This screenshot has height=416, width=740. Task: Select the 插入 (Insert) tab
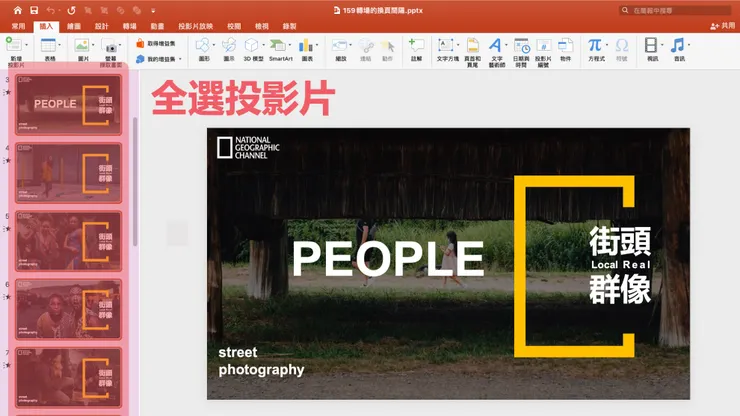click(x=46, y=26)
